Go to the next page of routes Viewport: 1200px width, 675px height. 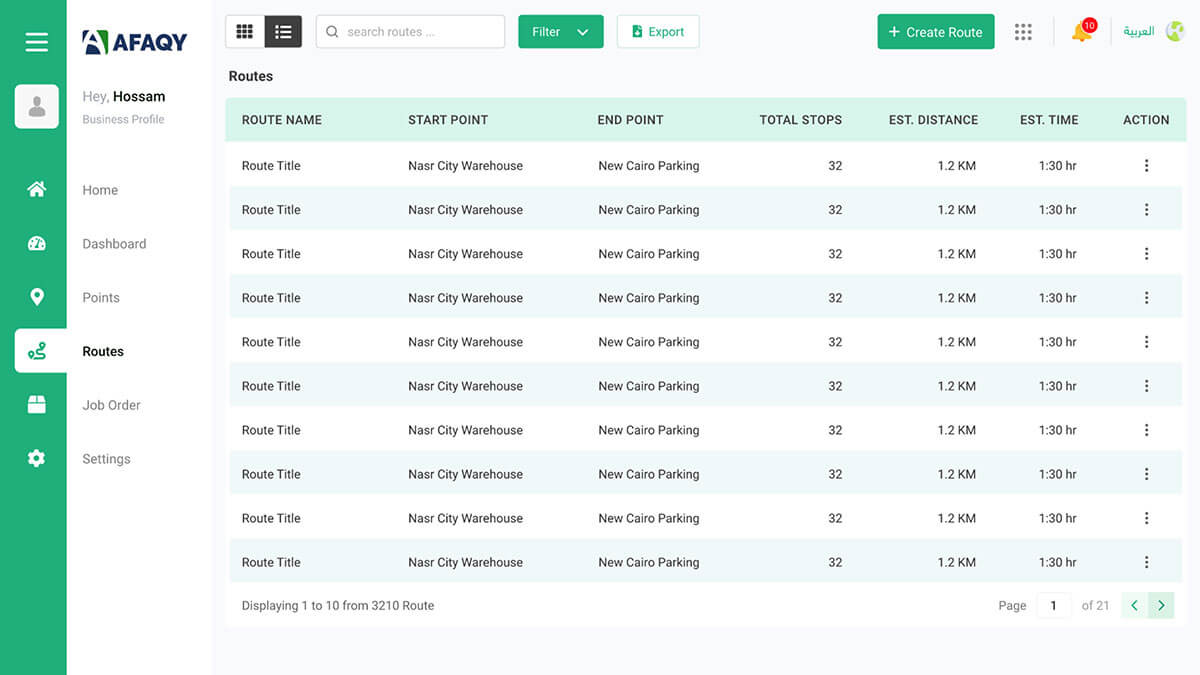pos(1160,605)
